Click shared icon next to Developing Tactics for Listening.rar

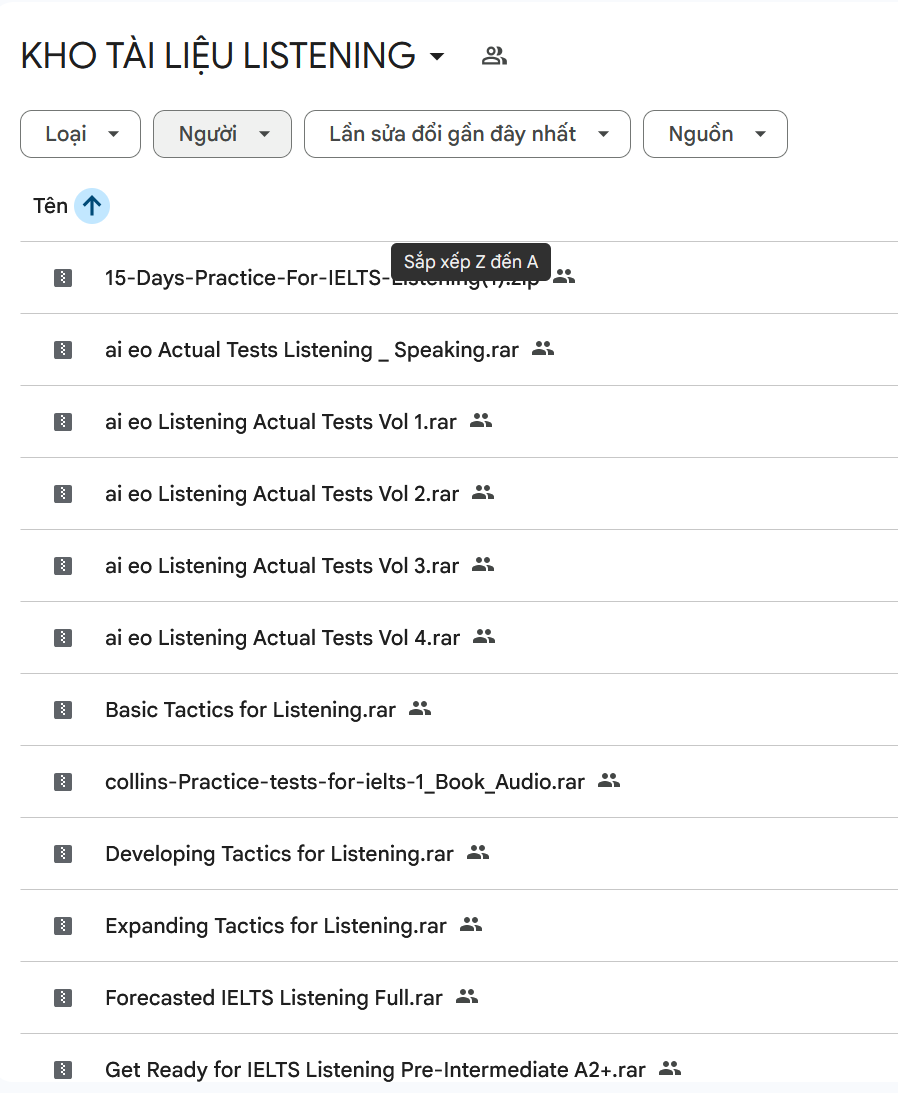[x=478, y=853]
